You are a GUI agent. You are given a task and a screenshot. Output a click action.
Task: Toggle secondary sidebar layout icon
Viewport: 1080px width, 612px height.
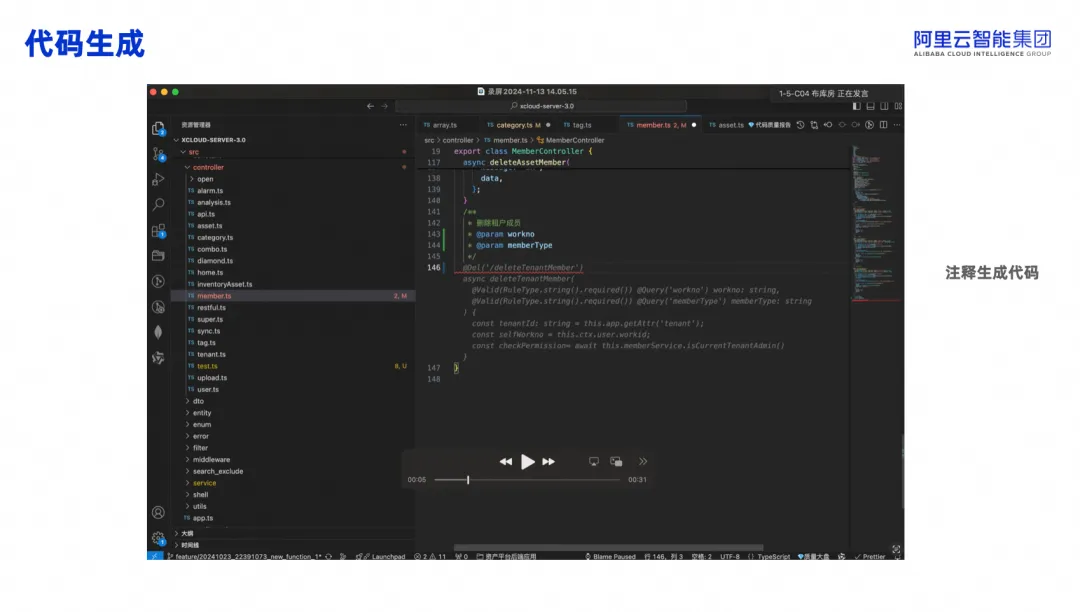tap(884, 106)
